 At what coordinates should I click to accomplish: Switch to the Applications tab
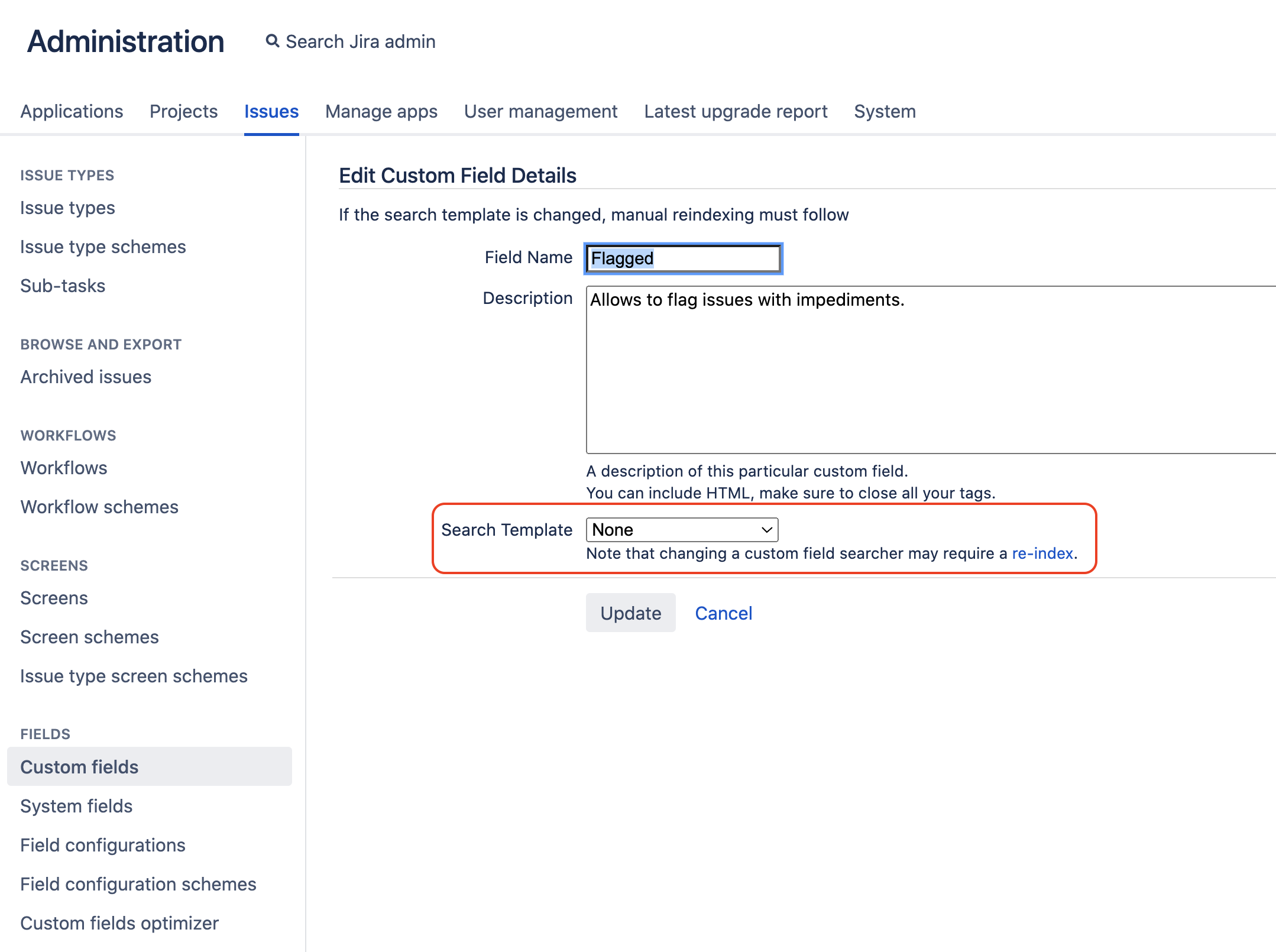72,111
